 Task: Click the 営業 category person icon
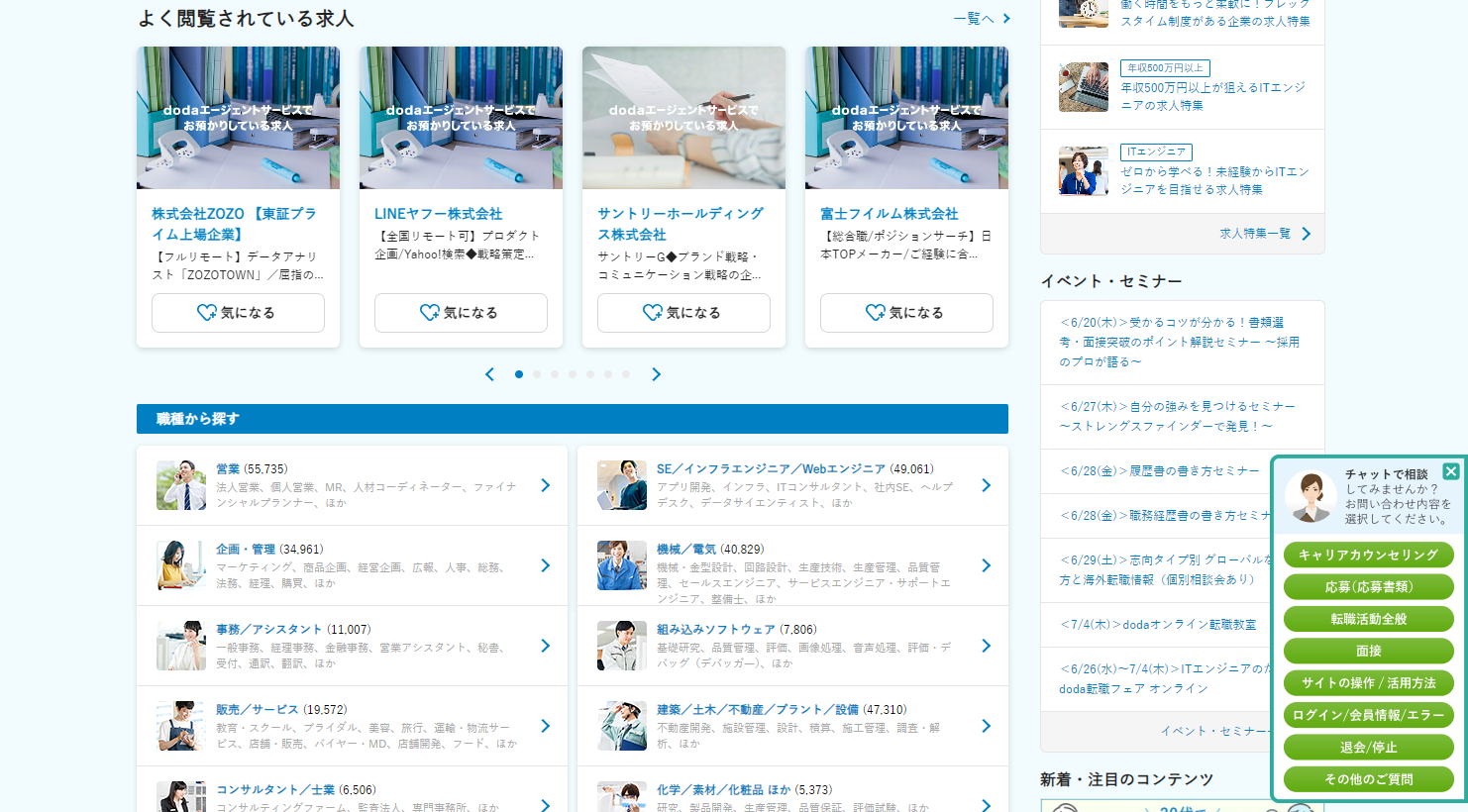coord(181,485)
